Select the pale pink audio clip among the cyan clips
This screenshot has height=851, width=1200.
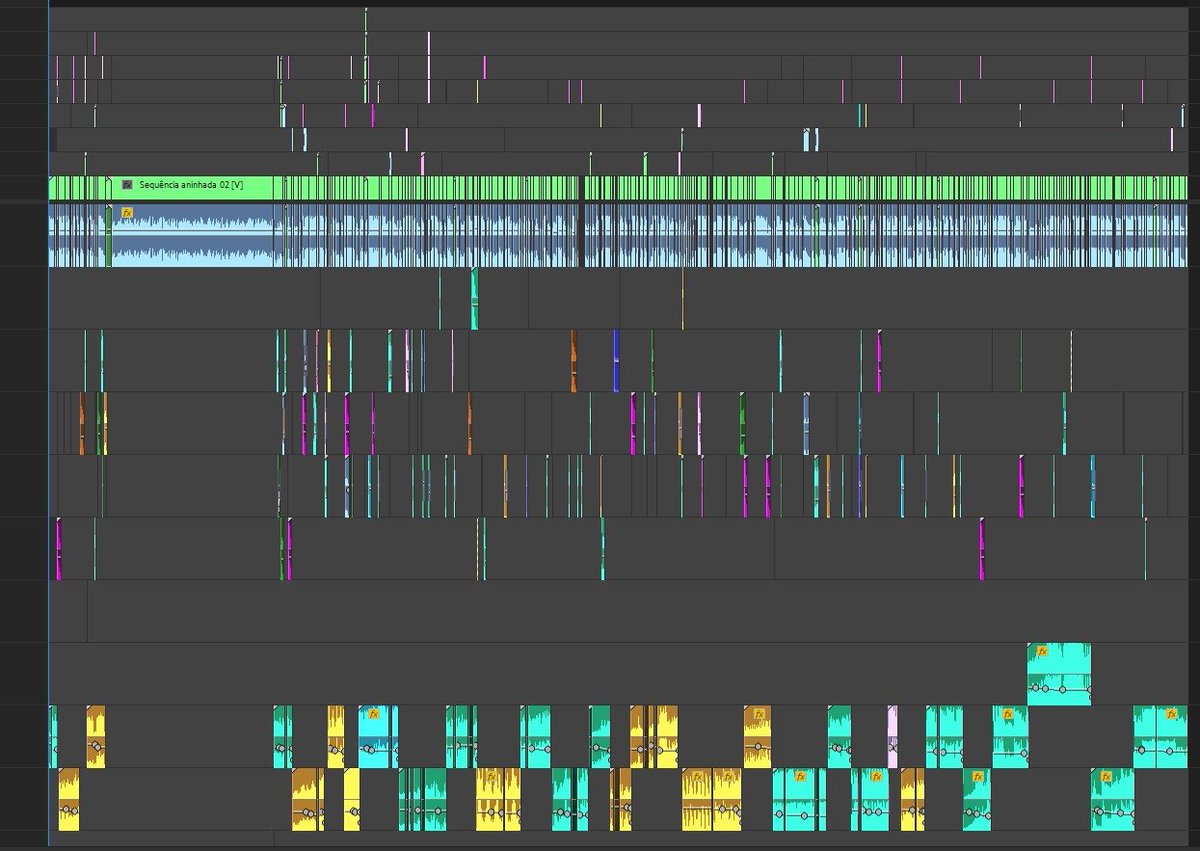892,736
